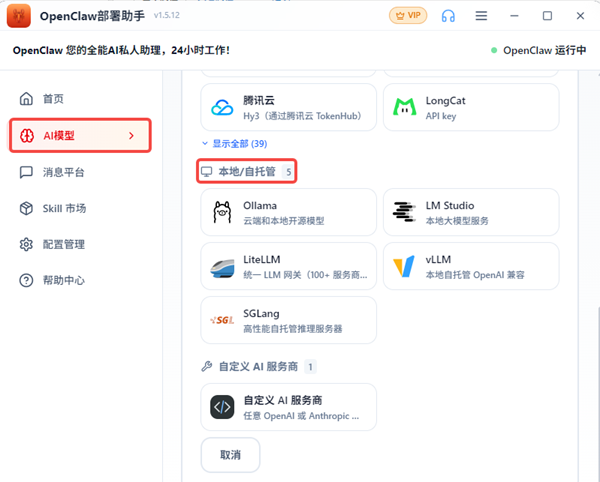Image resolution: width=600 pixels, height=482 pixels.
Task: Click the code brackets icon on custom provider
Action: coord(222,407)
